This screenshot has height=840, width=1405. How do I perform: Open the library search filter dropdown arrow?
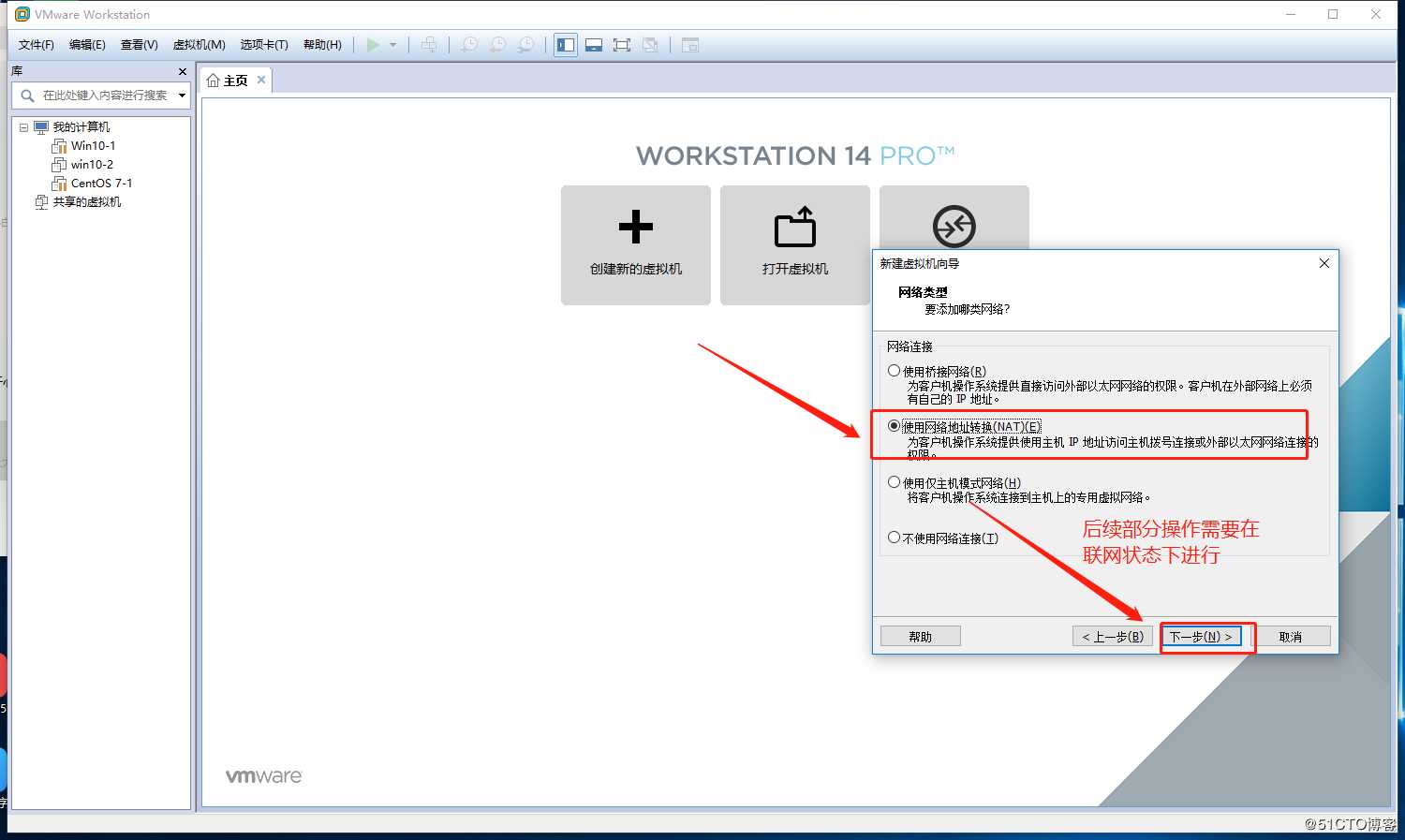pyautogui.click(x=182, y=96)
